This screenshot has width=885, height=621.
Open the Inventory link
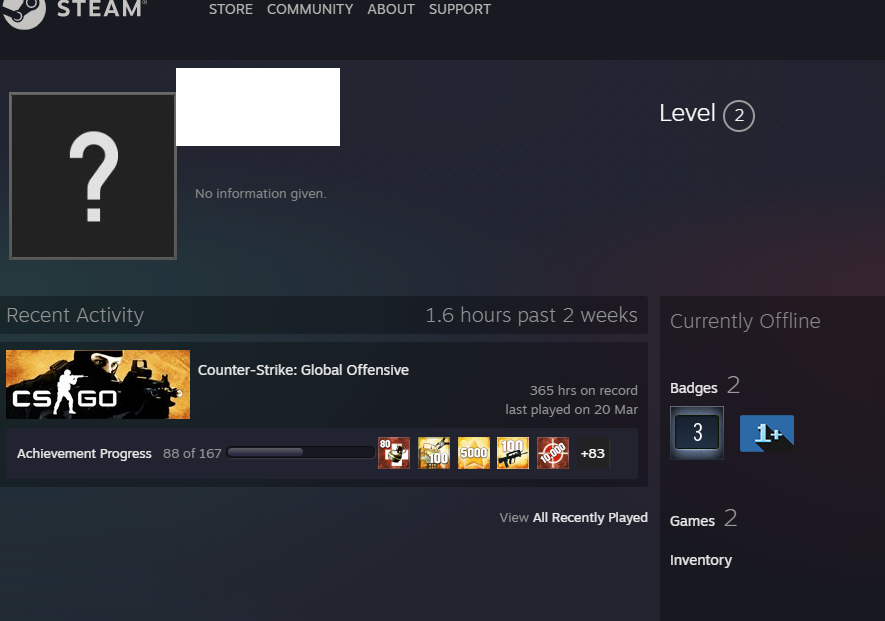[701, 560]
